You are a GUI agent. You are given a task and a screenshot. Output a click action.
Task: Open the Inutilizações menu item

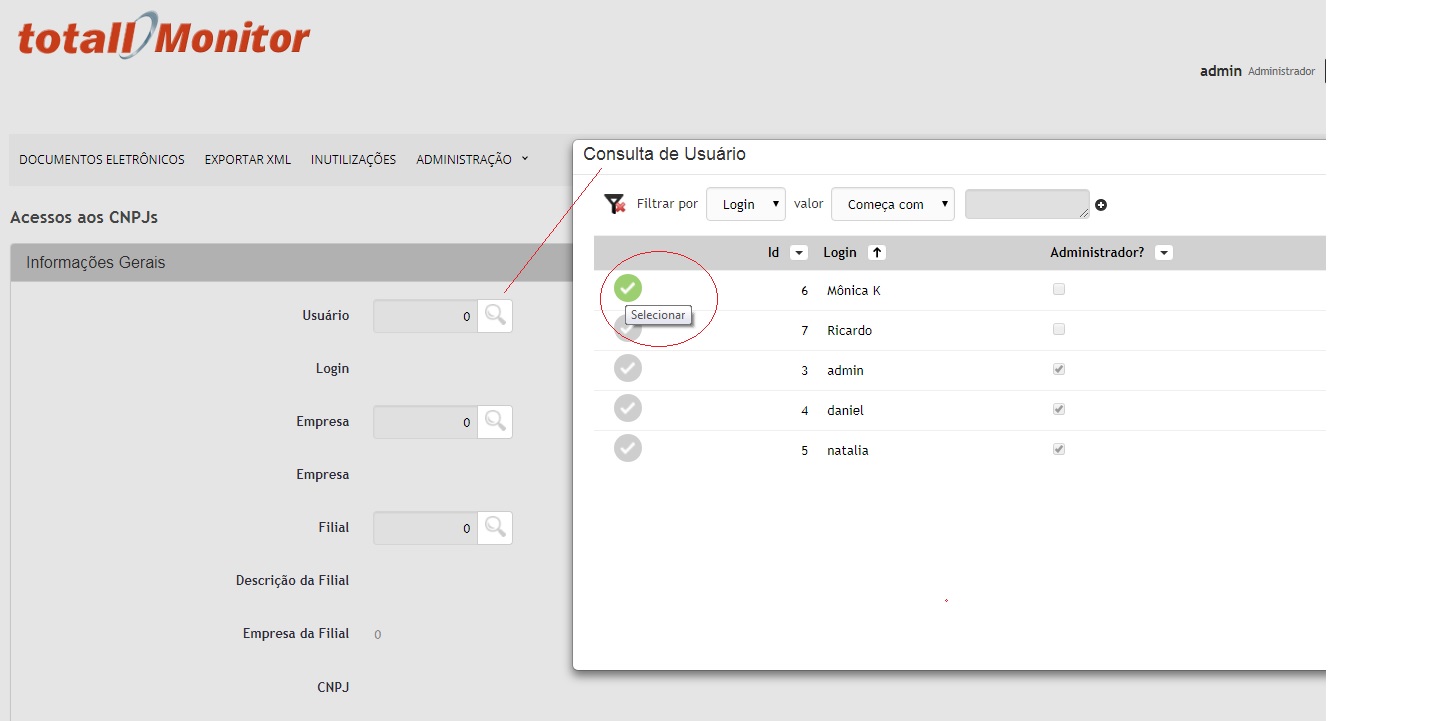pos(353,159)
